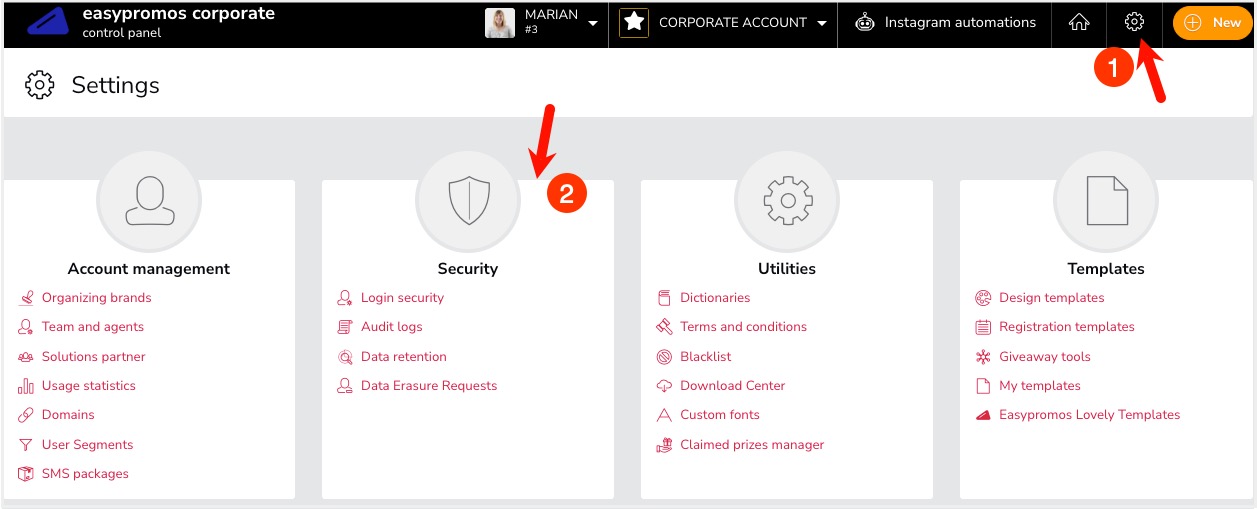The height and width of the screenshot is (509, 1257).
Task: Click the bar chart icon beside Usage statistics
Action: point(26,386)
